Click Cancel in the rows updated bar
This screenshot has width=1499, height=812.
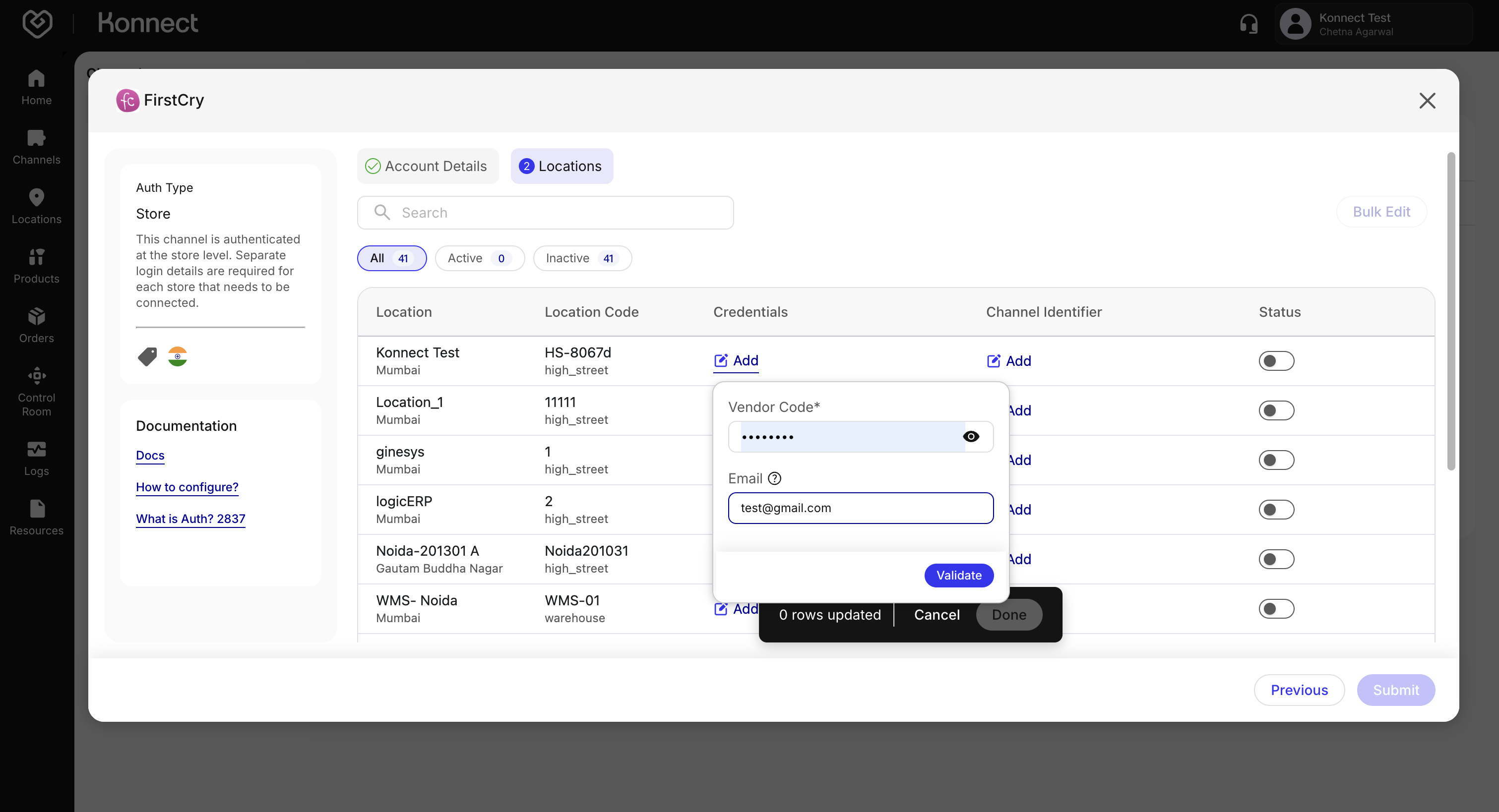[937, 615]
